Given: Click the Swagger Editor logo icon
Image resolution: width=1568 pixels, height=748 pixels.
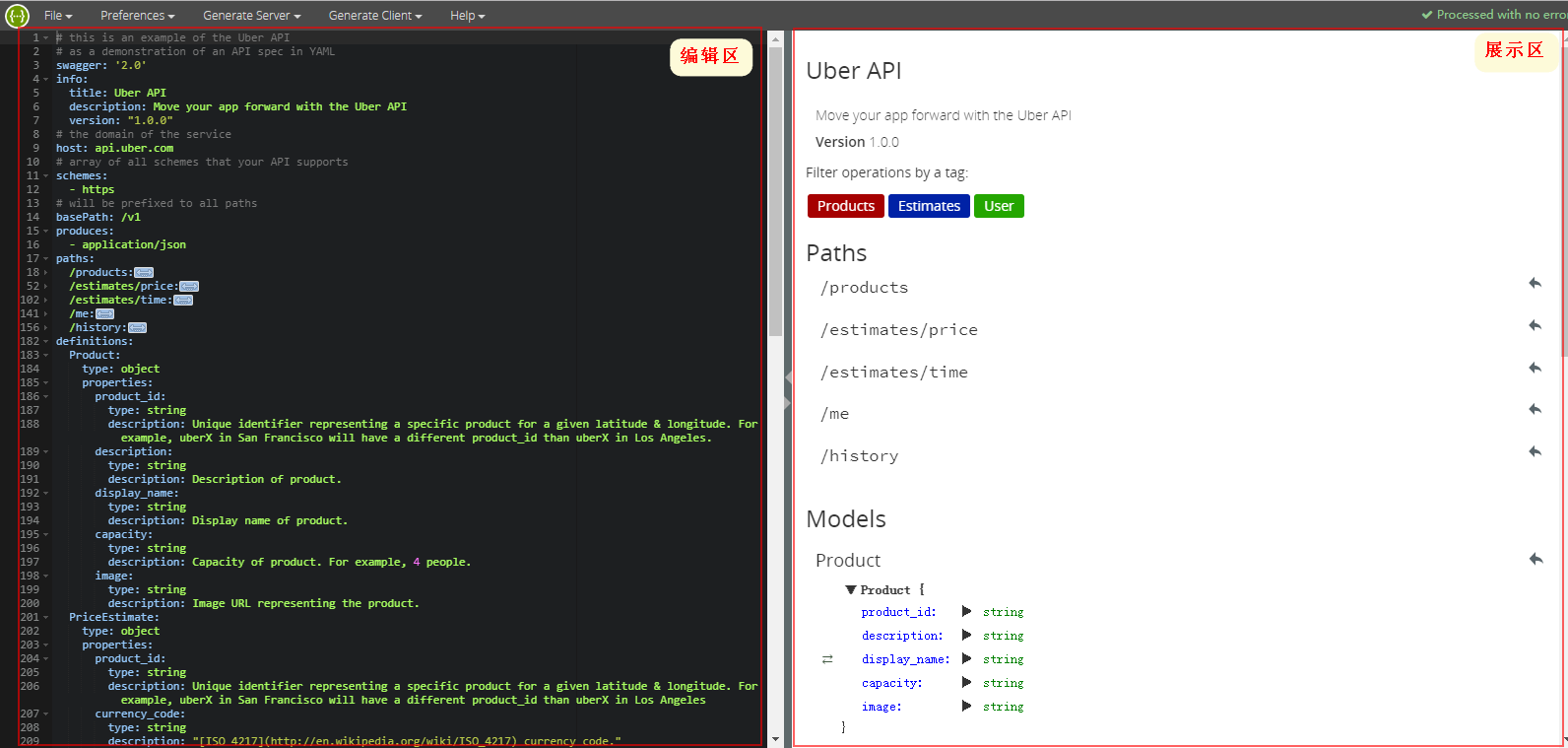Looking at the screenshot, I should point(18,15).
